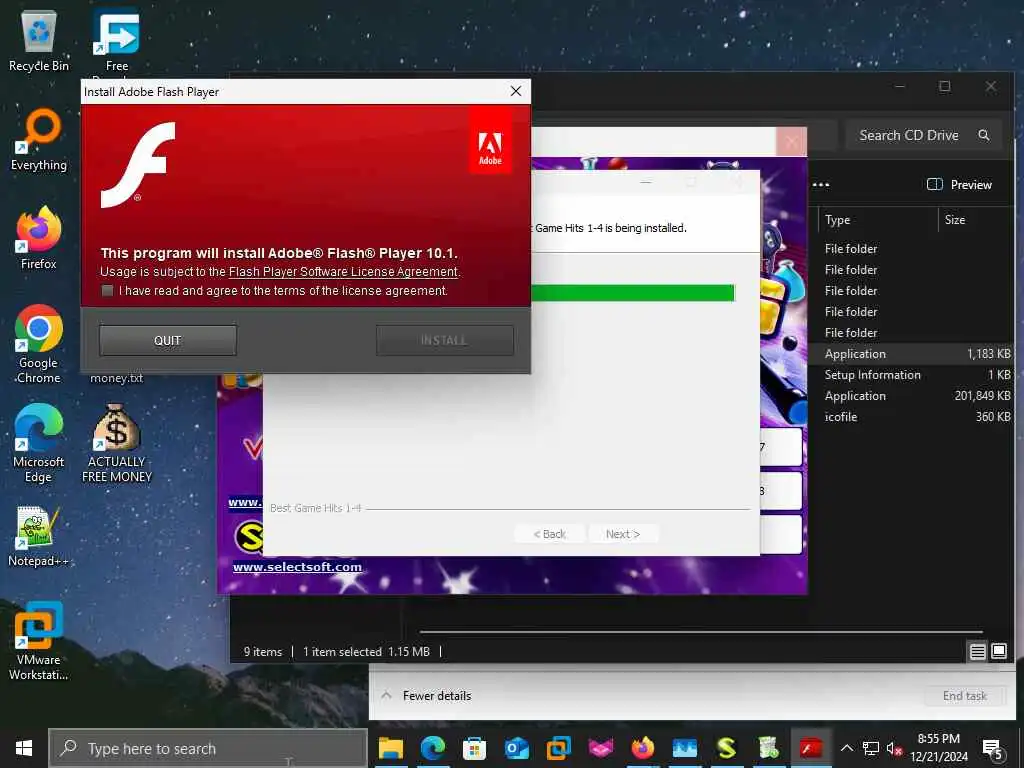Open Microsoft Store from the taskbar
Image resolution: width=1024 pixels, height=768 pixels.
[x=474, y=748]
